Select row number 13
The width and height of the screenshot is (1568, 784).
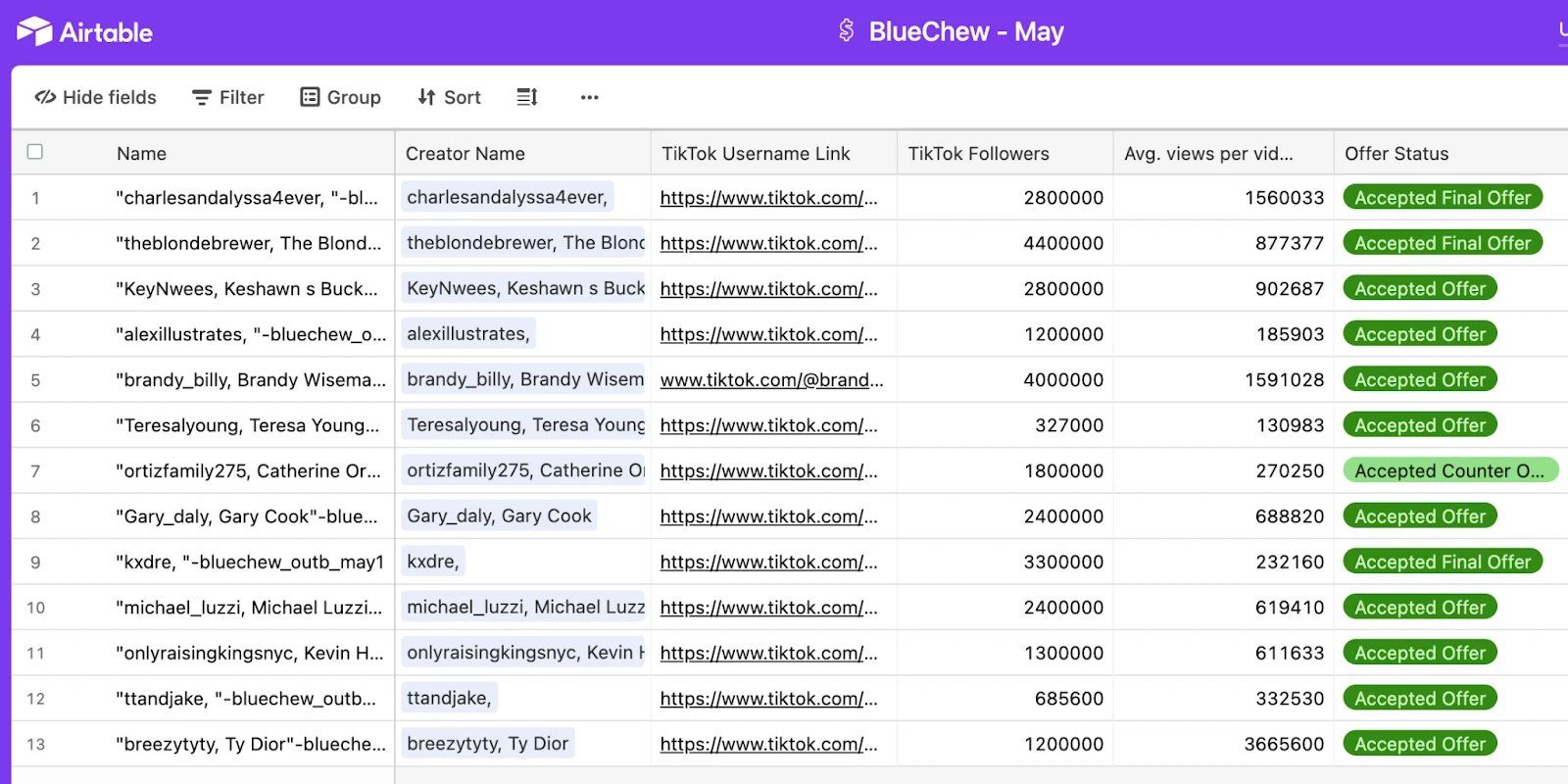click(x=35, y=745)
